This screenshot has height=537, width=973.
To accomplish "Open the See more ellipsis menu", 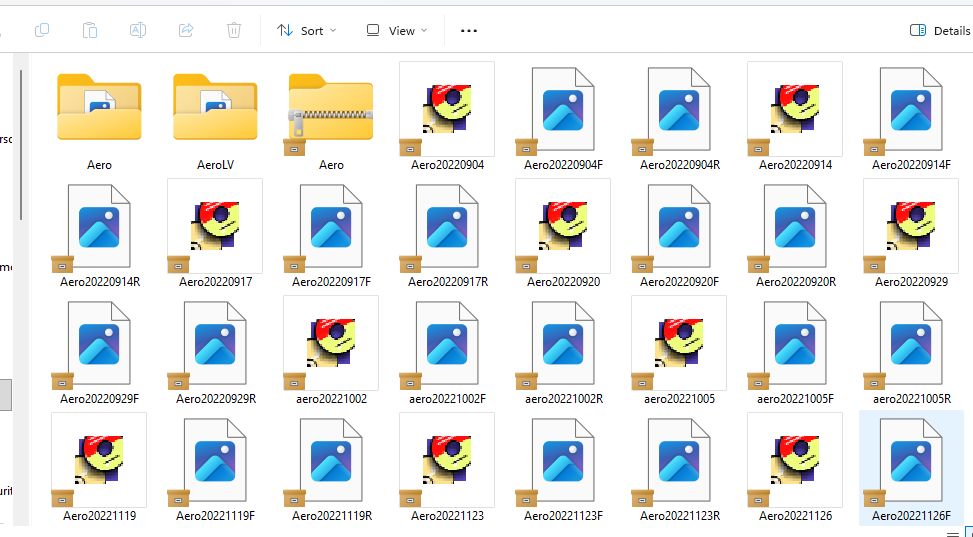I will (x=469, y=30).
